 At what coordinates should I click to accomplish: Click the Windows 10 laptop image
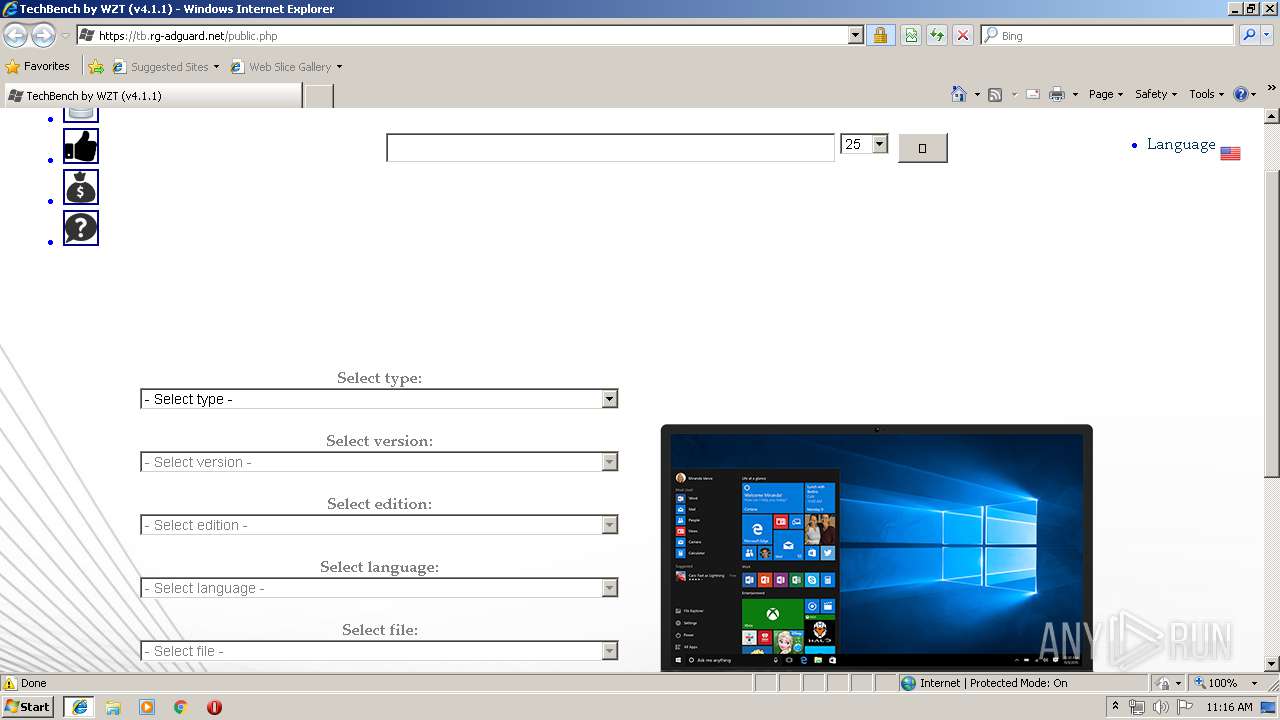876,548
